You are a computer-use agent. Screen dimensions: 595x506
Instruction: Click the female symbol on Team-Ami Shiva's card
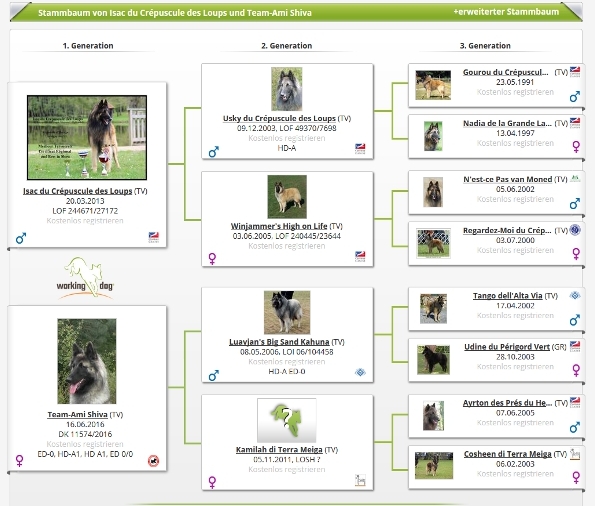point(19,460)
